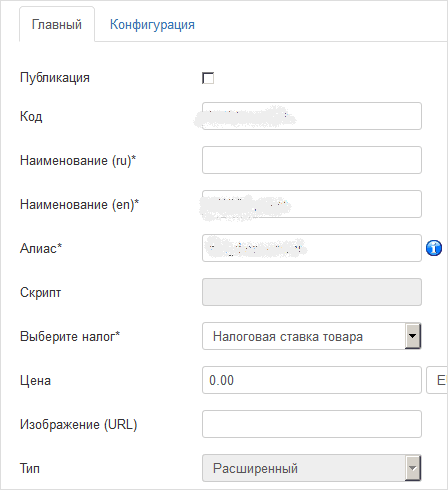The width and height of the screenshot is (448, 490).
Task: Expand the Тип dropdown showing Расширенный
Action: [312, 468]
